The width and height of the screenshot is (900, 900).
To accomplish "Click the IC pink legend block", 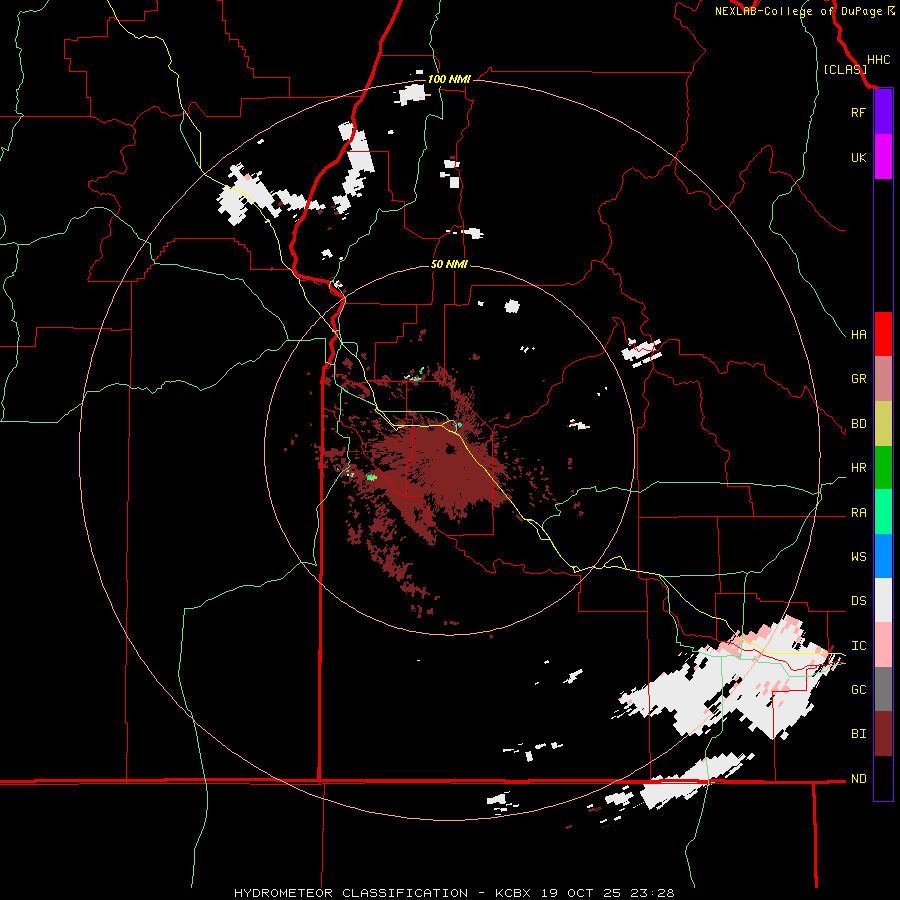I will tap(883, 645).
